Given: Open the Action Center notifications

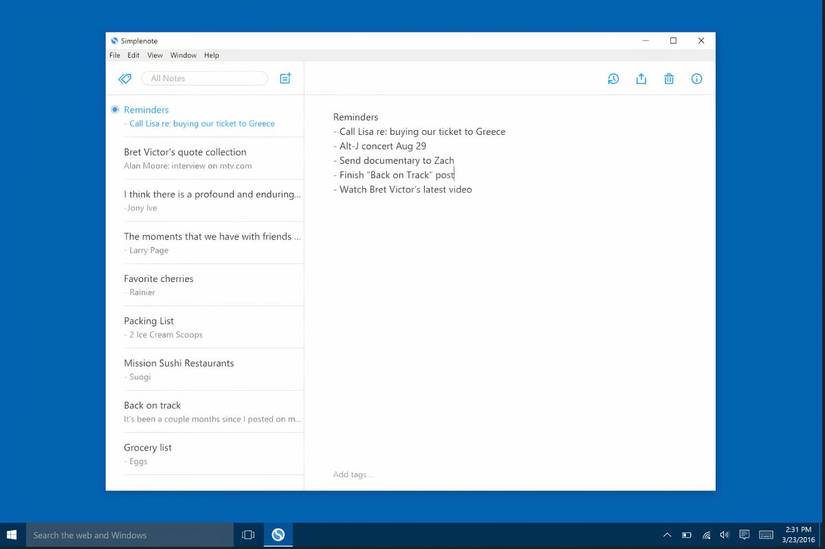Looking at the screenshot, I should (x=744, y=535).
